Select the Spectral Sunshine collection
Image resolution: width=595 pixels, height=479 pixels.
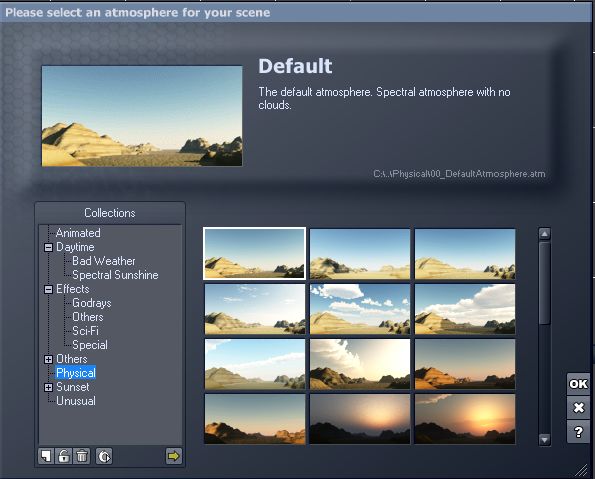(x=115, y=275)
